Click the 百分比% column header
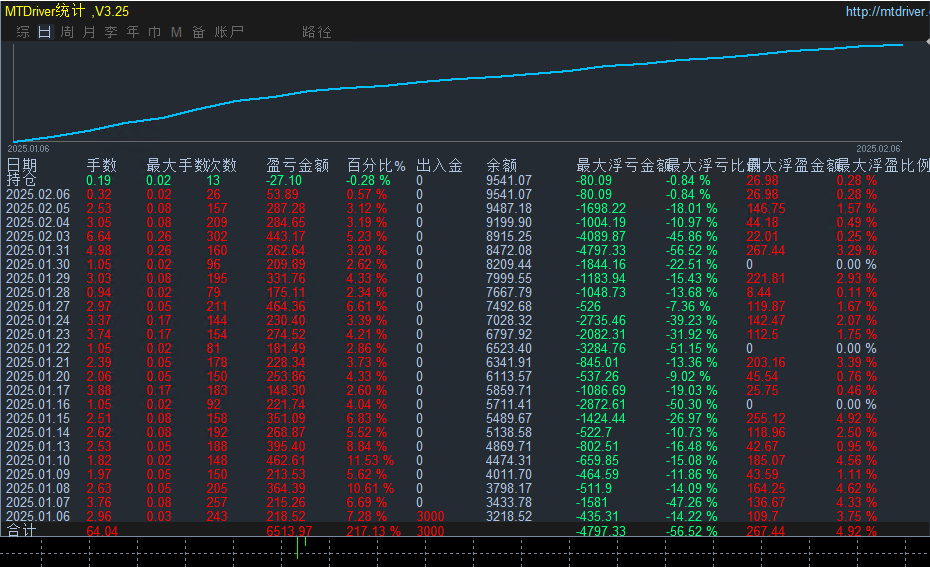 pyautogui.click(x=376, y=165)
